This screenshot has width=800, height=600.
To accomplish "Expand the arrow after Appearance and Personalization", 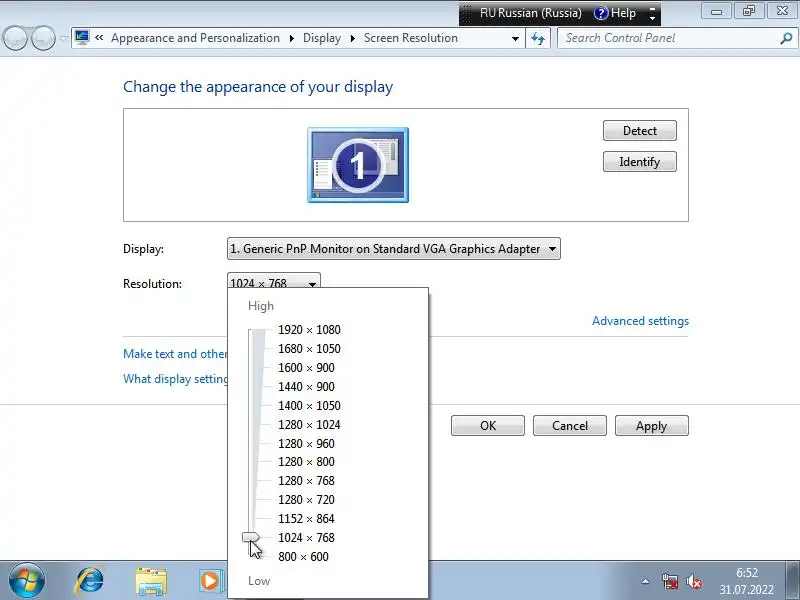I will pyautogui.click(x=291, y=38).
